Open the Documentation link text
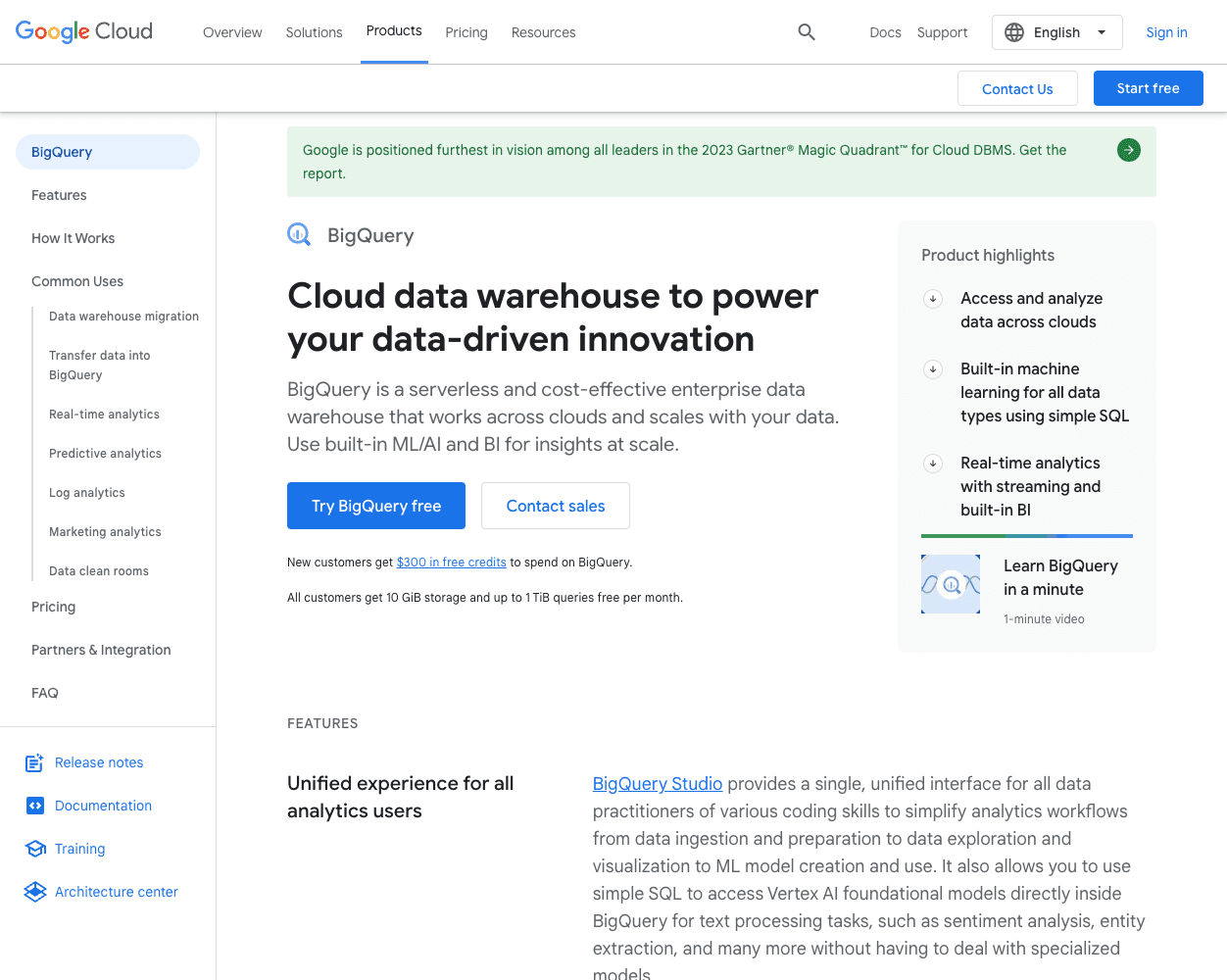Screen dimensions: 1227x980 [x=103, y=806]
